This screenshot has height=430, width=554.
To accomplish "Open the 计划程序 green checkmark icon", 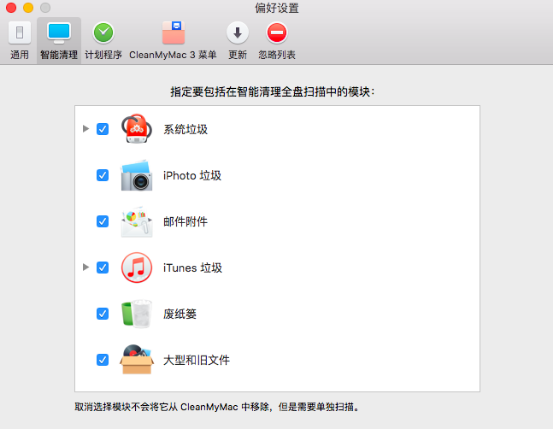I will [103, 33].
